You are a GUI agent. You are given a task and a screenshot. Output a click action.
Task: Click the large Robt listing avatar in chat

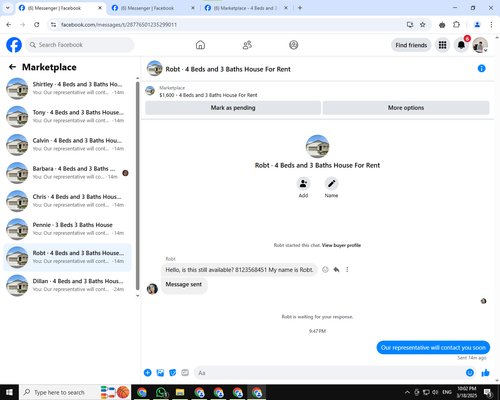coord(317,146)
